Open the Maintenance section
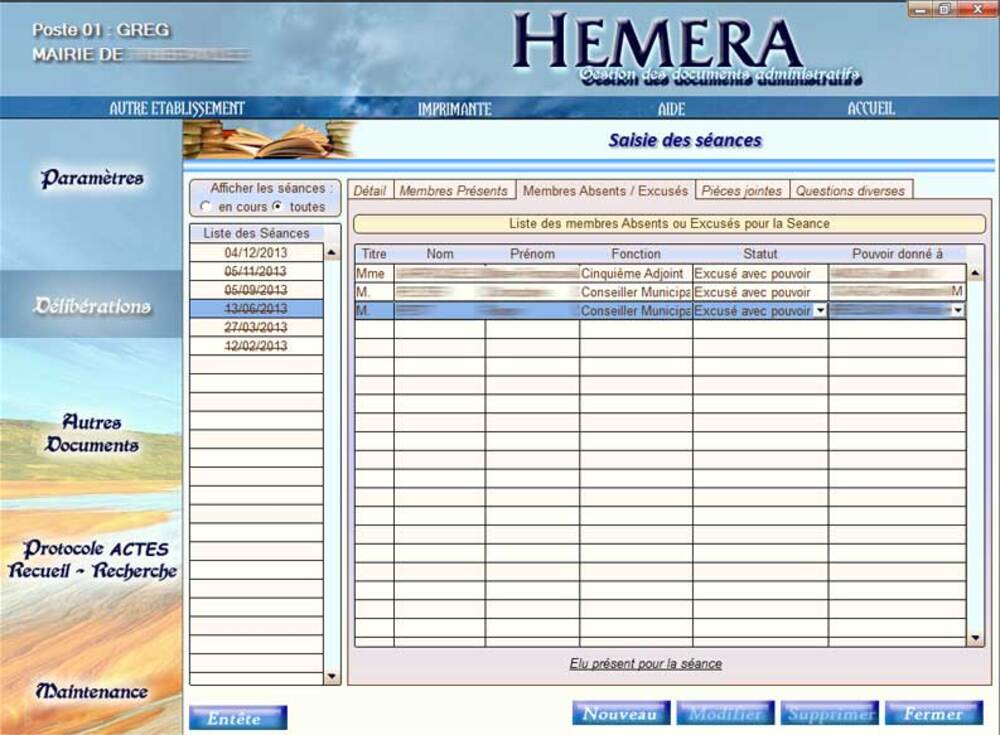Image resolution: width=1000 pixels, height=735 pixels. click(x=92, y=691)
